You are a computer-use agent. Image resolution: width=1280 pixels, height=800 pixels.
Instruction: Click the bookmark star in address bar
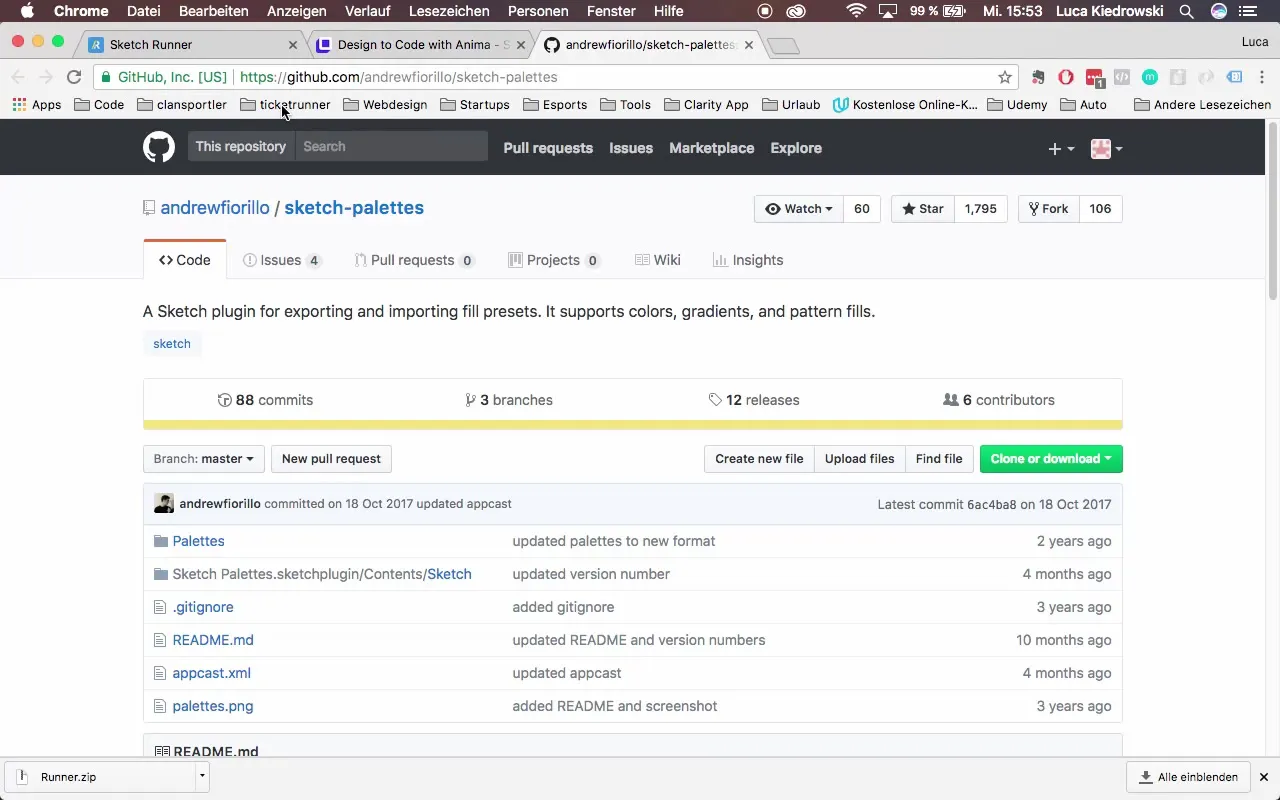1005,77
